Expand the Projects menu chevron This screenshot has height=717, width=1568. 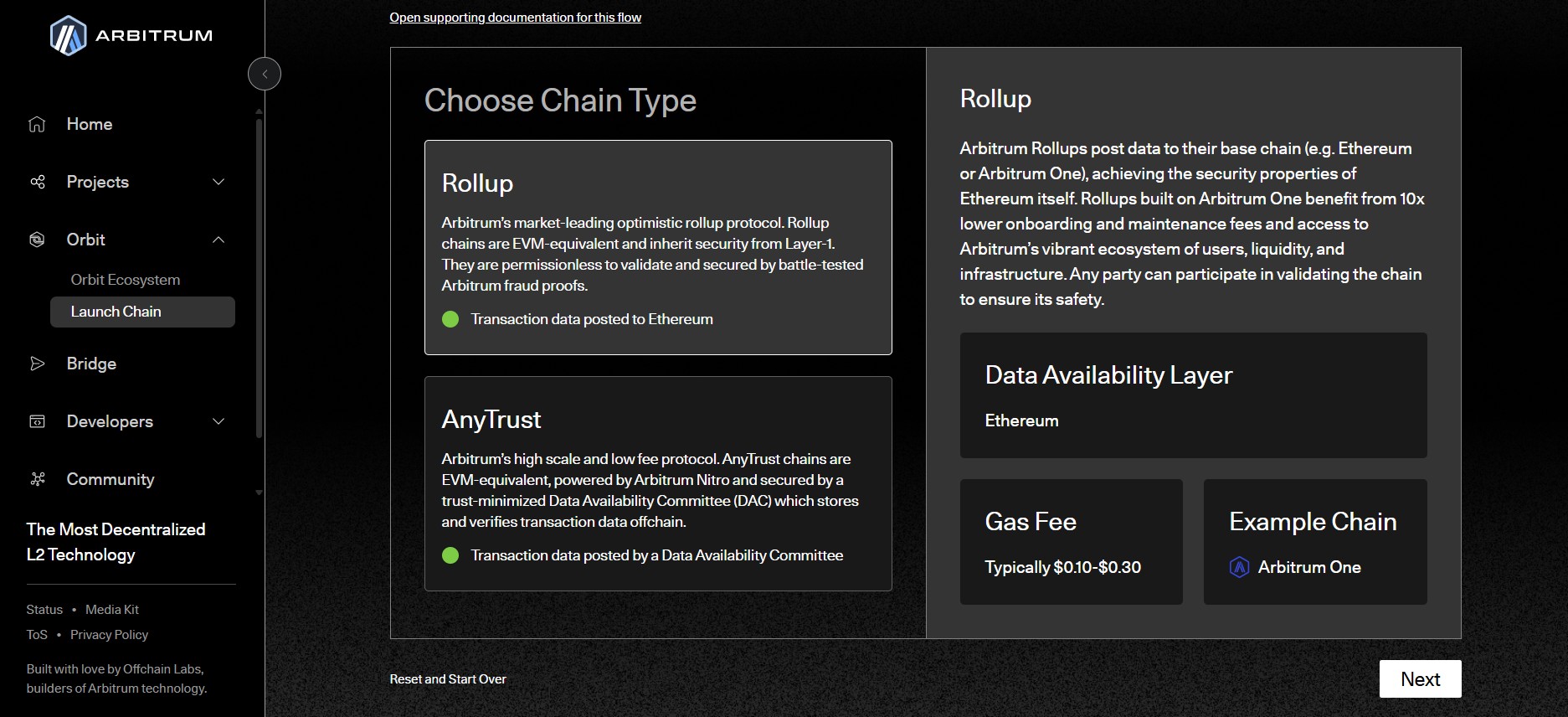coord(218,182)
